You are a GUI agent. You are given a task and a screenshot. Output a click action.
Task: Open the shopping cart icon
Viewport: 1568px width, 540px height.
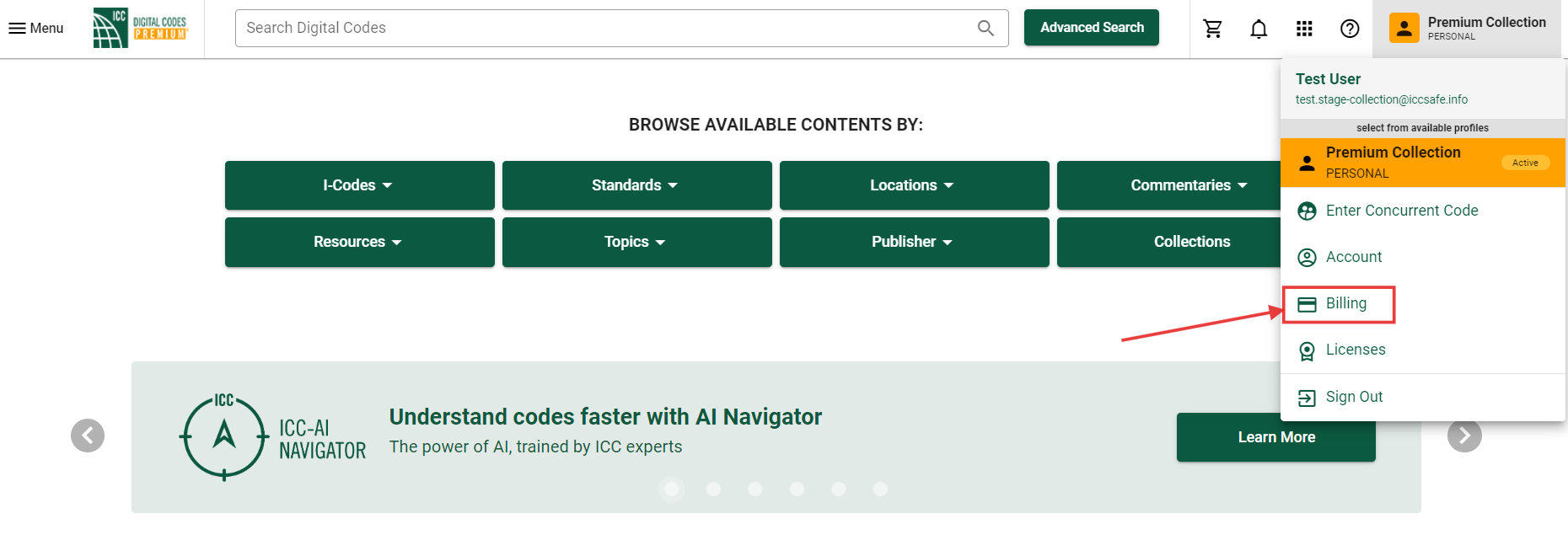[1213, 29]
